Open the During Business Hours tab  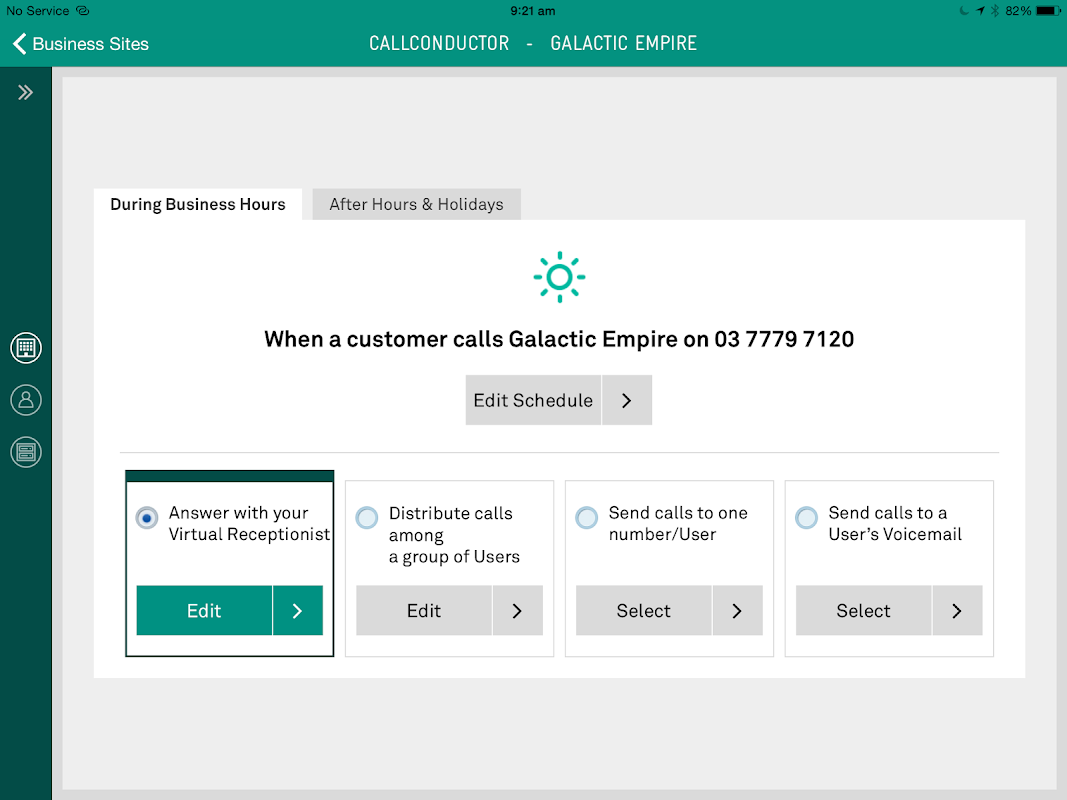tap(198, 204)
